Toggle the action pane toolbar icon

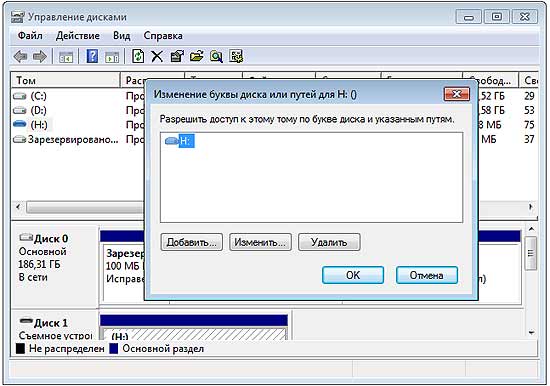click(112, 56)
